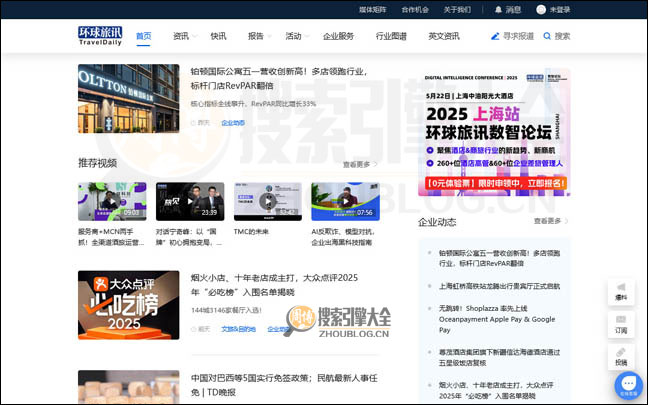Open Shoplazza Oceanpayment Apple Pay sidebar news
648x405 pixels.
pos(497,319)
